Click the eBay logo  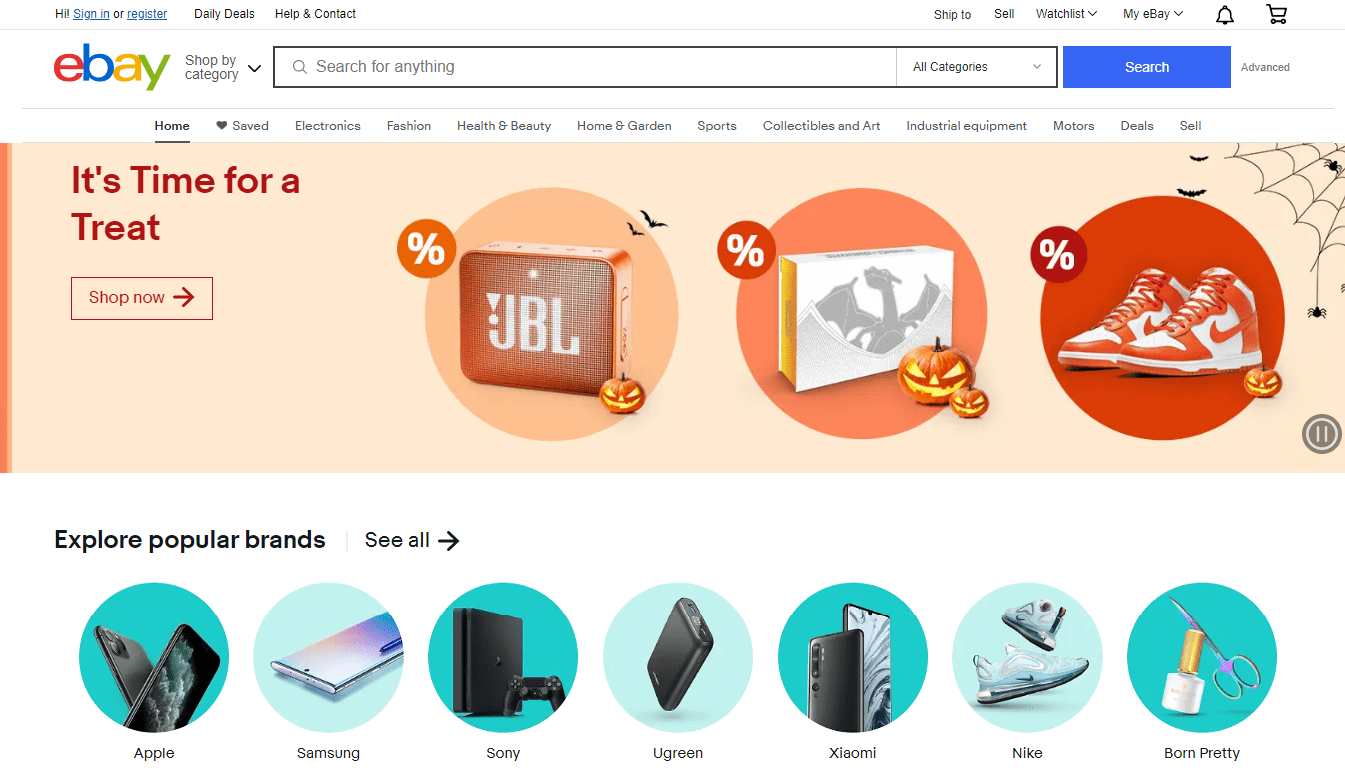pyautogui.click(x=112, y=66)
